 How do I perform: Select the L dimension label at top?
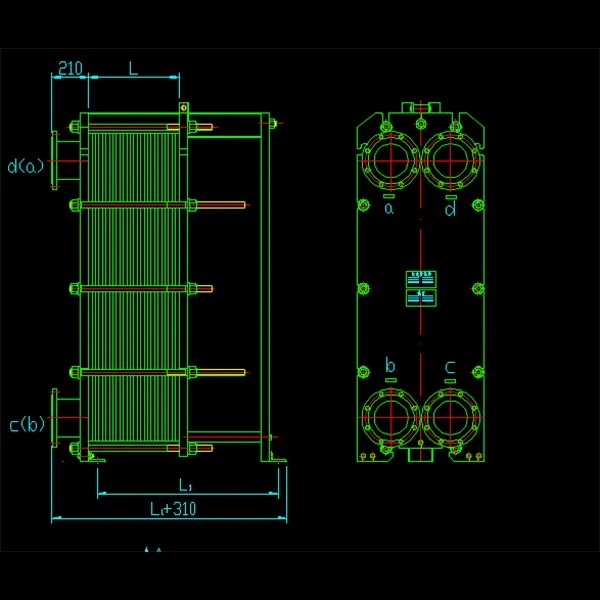click(133, 68)
